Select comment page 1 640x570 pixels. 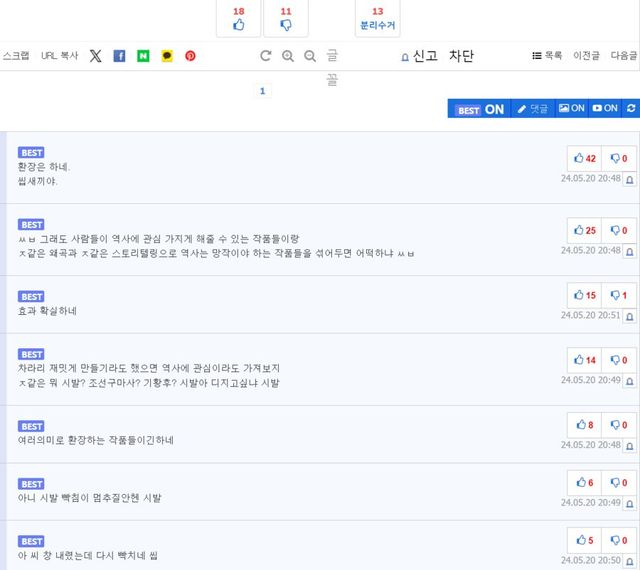(x=262, y=91)
